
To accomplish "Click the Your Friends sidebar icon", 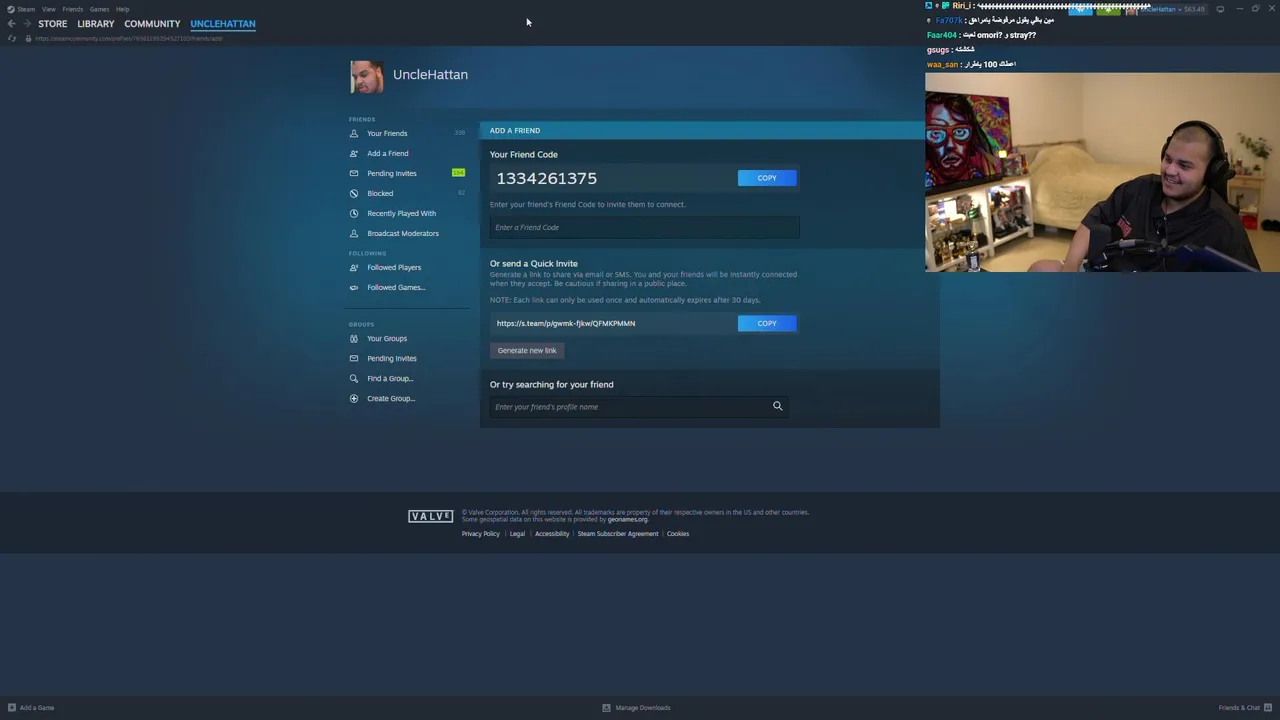I will (x=354, y=133).
